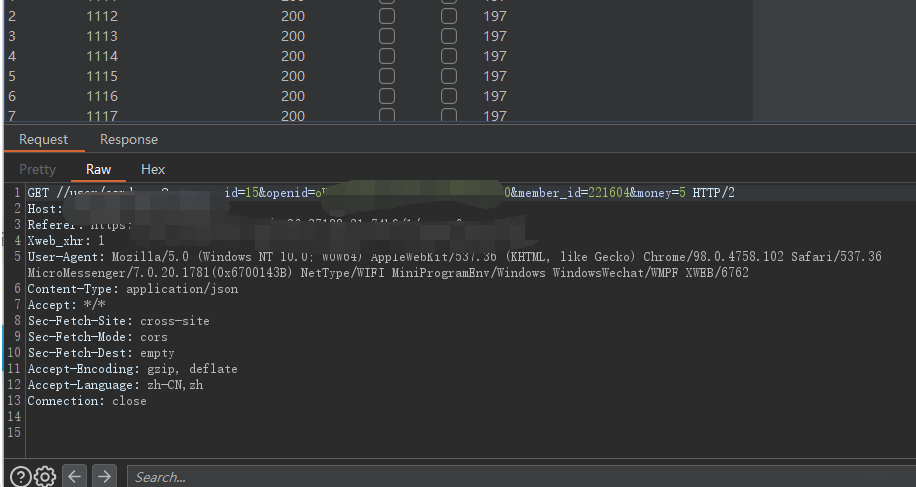This screenshot has width=916, height=487.
Task: Toggle second checkbox in payload 1113 row
Action: coord(449,36)
